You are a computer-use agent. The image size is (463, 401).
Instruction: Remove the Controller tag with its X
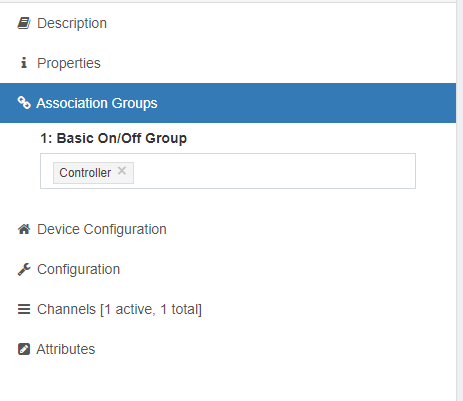122,171
